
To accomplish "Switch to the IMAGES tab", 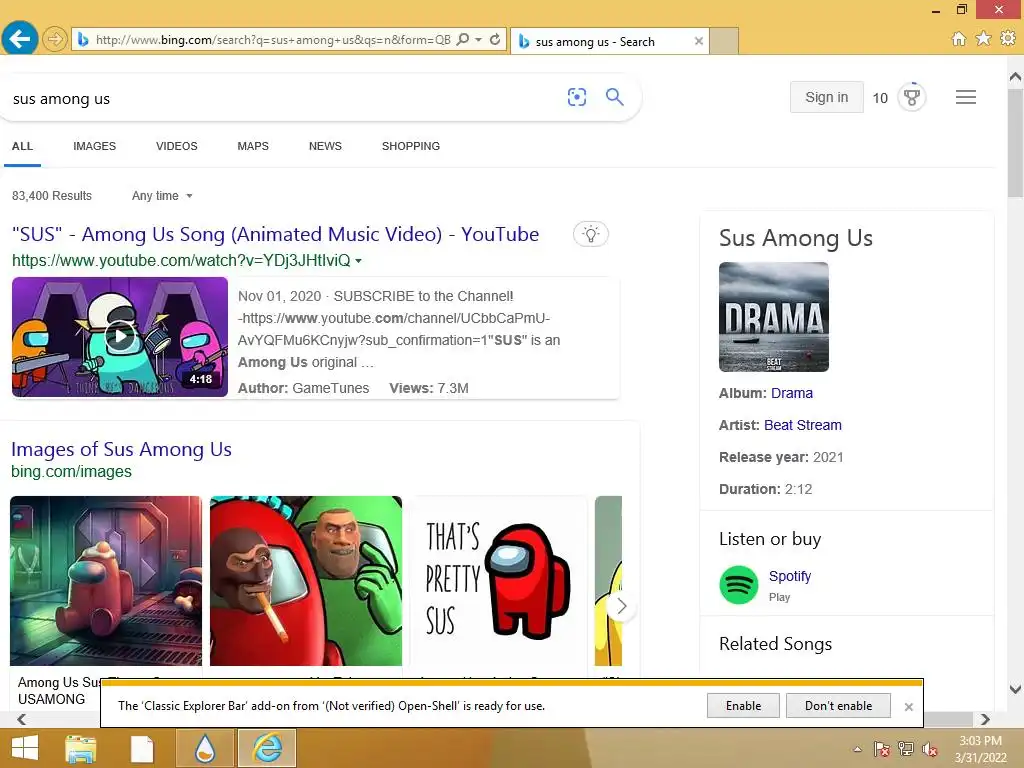I will [95, 146].
